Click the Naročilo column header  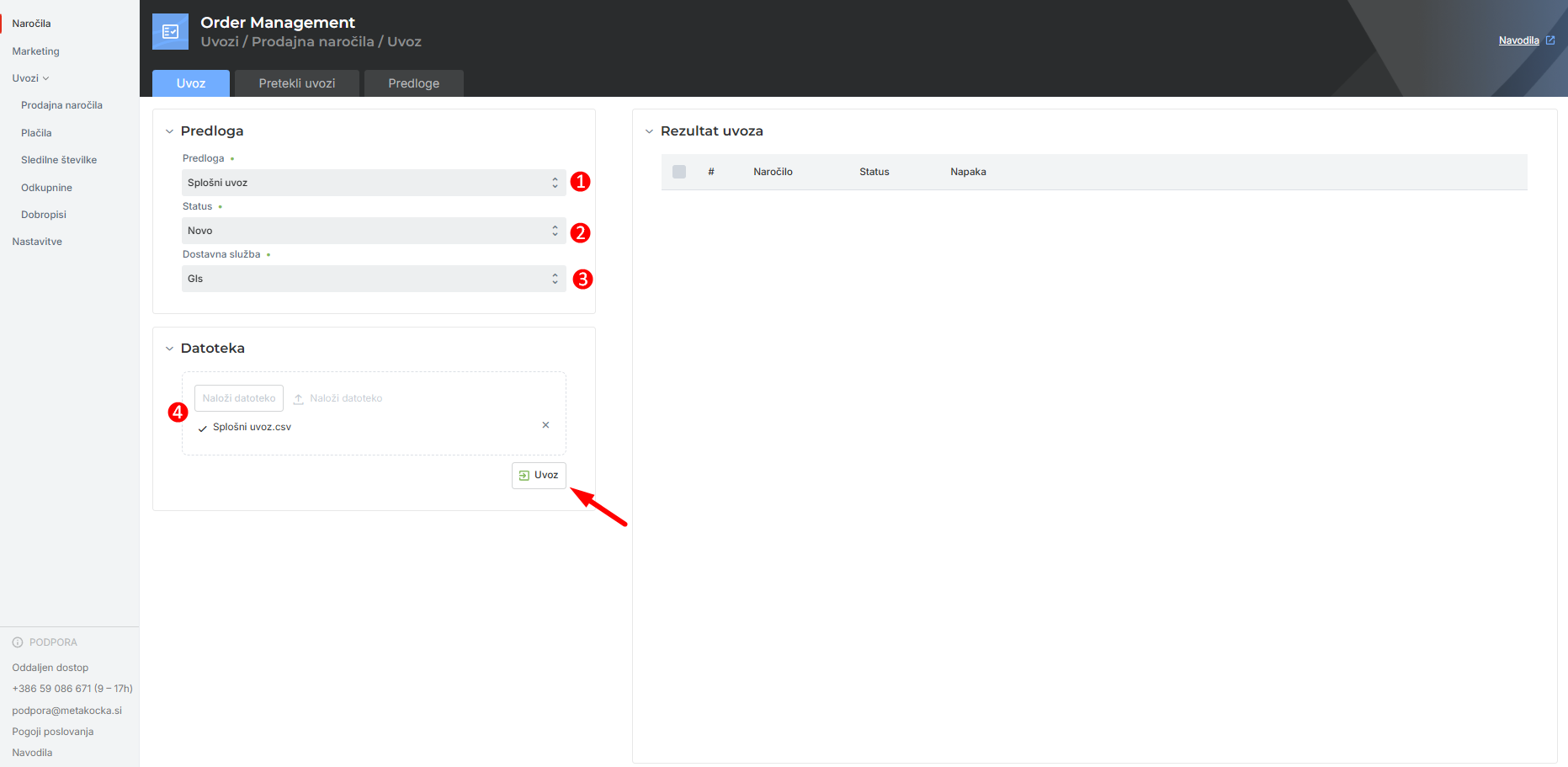click(773, 172)
